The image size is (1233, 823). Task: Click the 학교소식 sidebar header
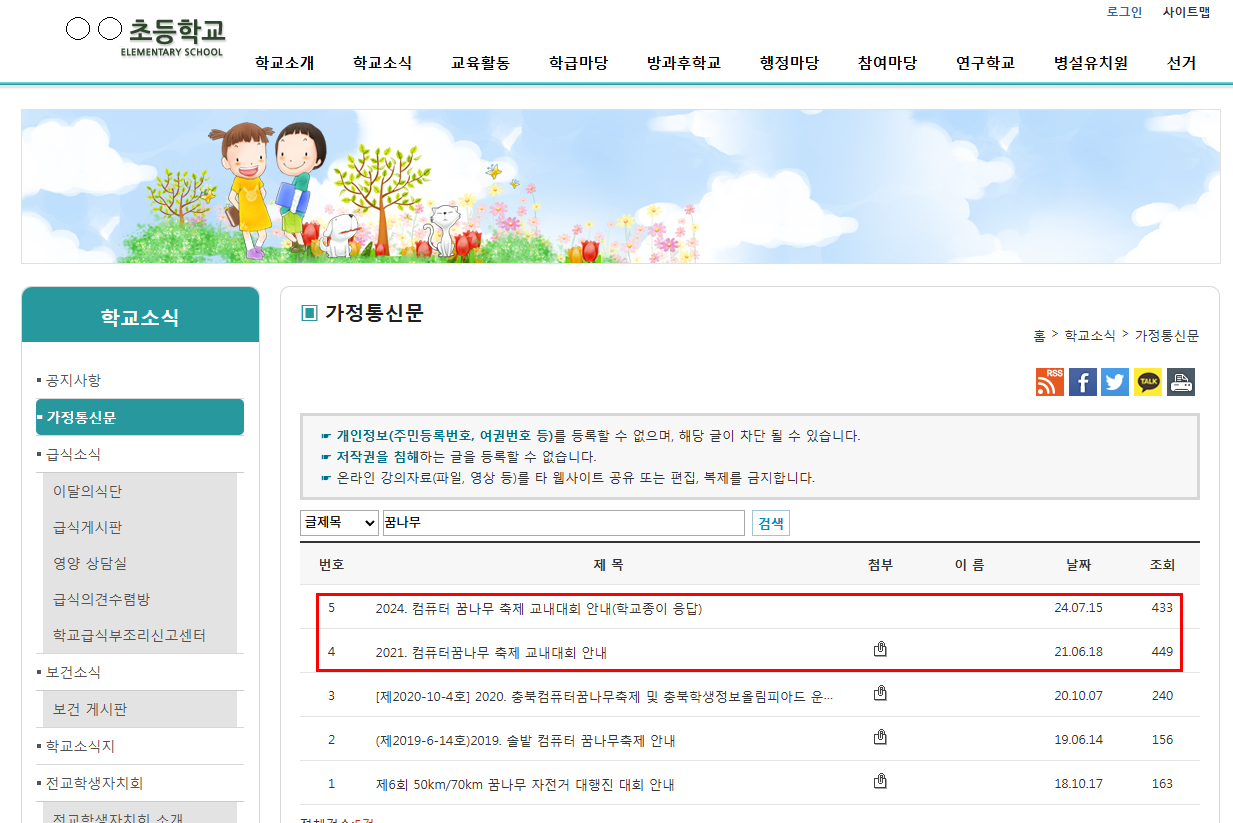[x=140, y=317]
